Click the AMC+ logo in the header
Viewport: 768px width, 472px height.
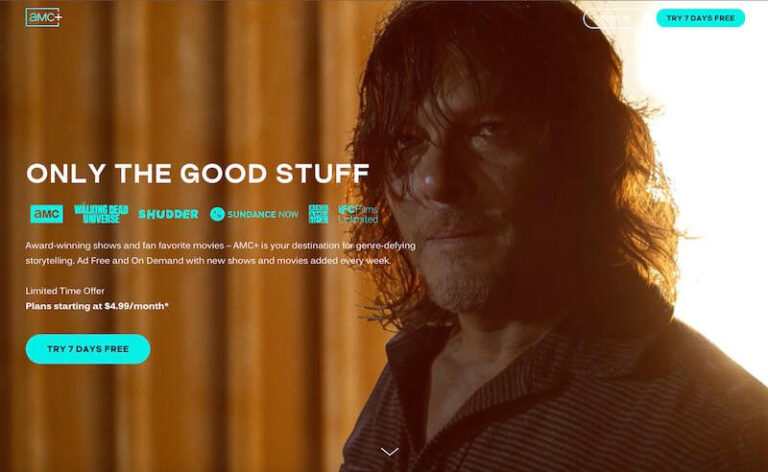(44, 18)
